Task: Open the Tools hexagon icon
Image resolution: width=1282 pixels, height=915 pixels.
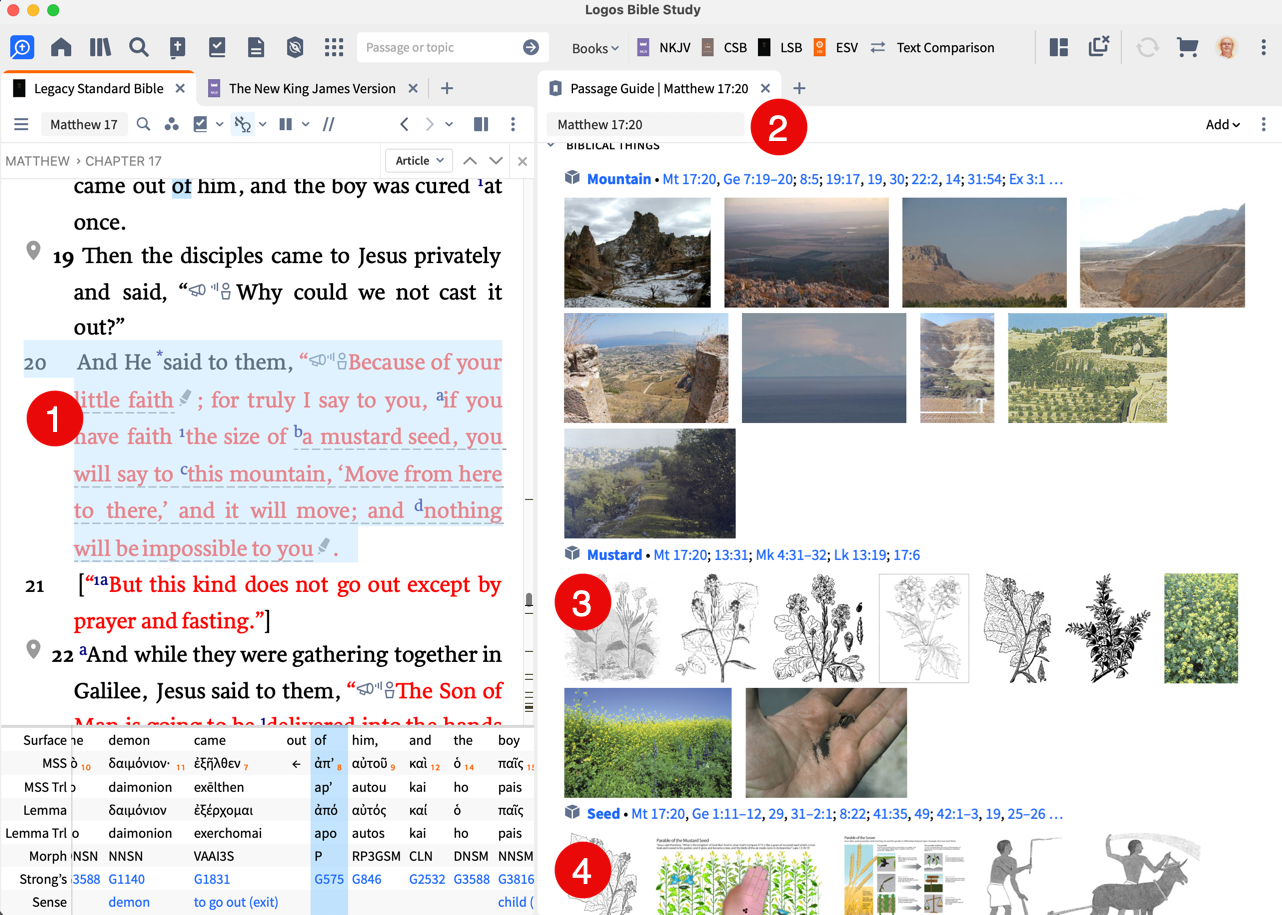Action: tap(295, 47)
